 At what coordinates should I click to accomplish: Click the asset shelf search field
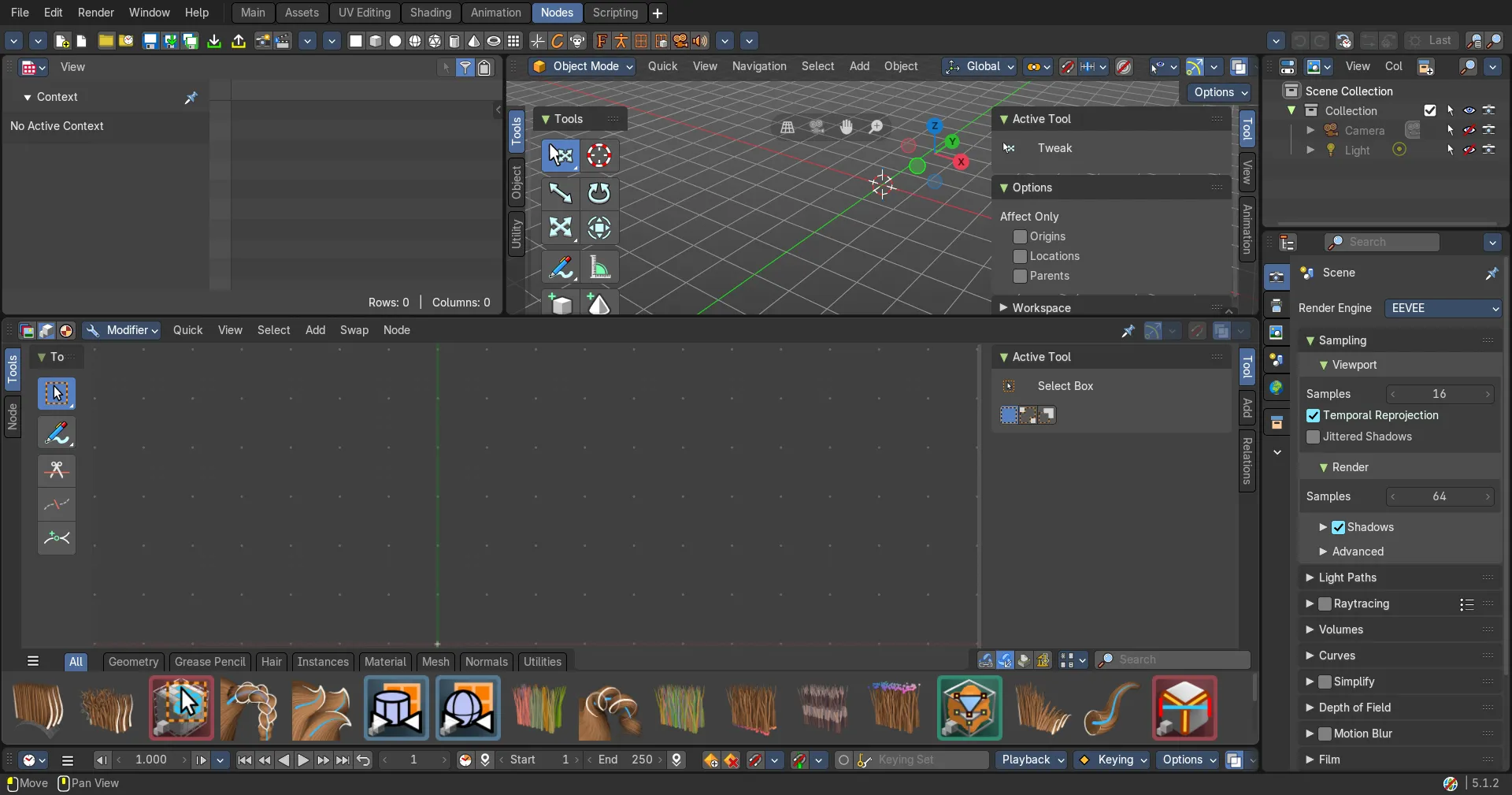(x=1173, y=660)
